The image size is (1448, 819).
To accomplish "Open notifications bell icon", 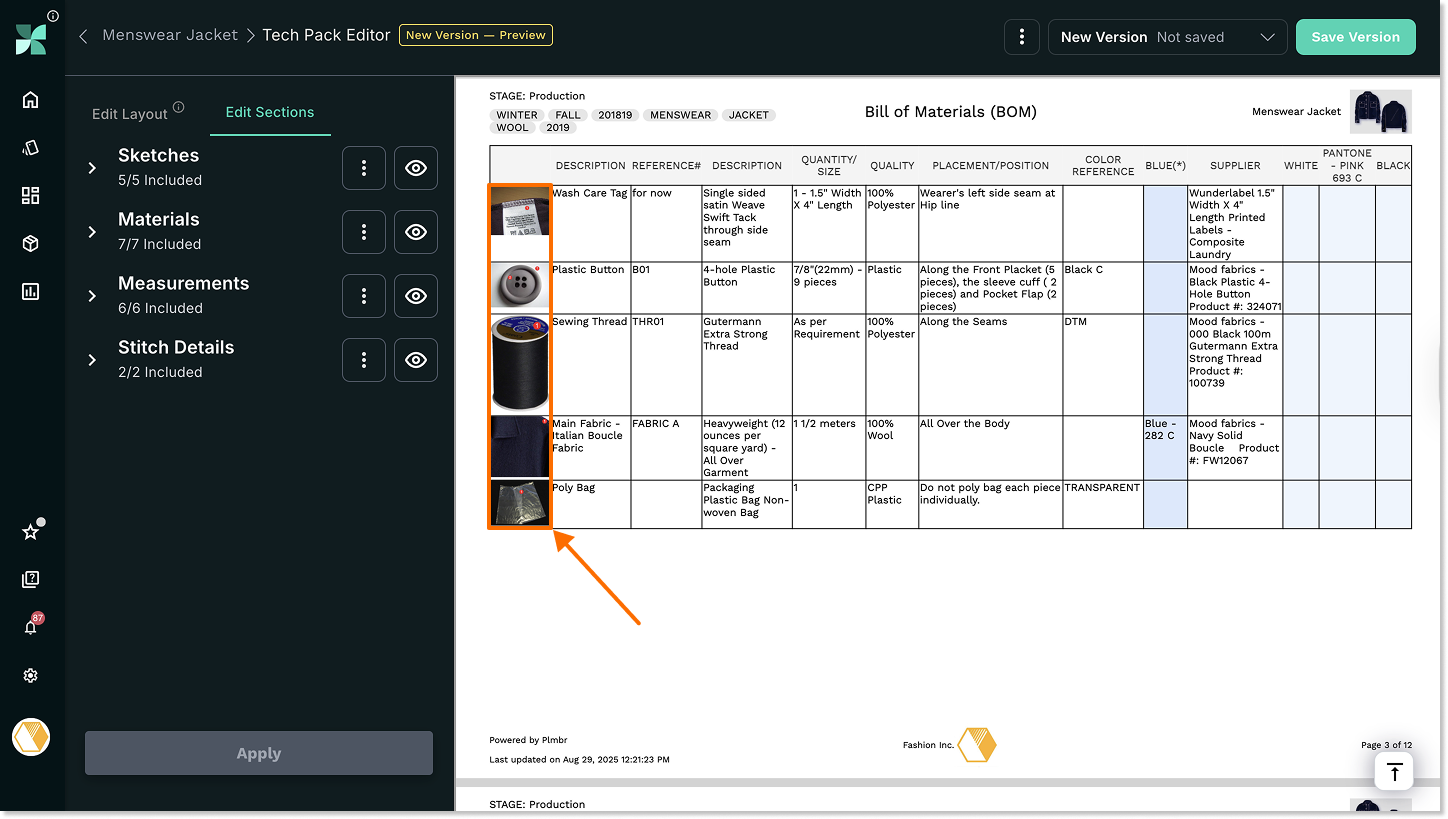I will tap(30, 627).
